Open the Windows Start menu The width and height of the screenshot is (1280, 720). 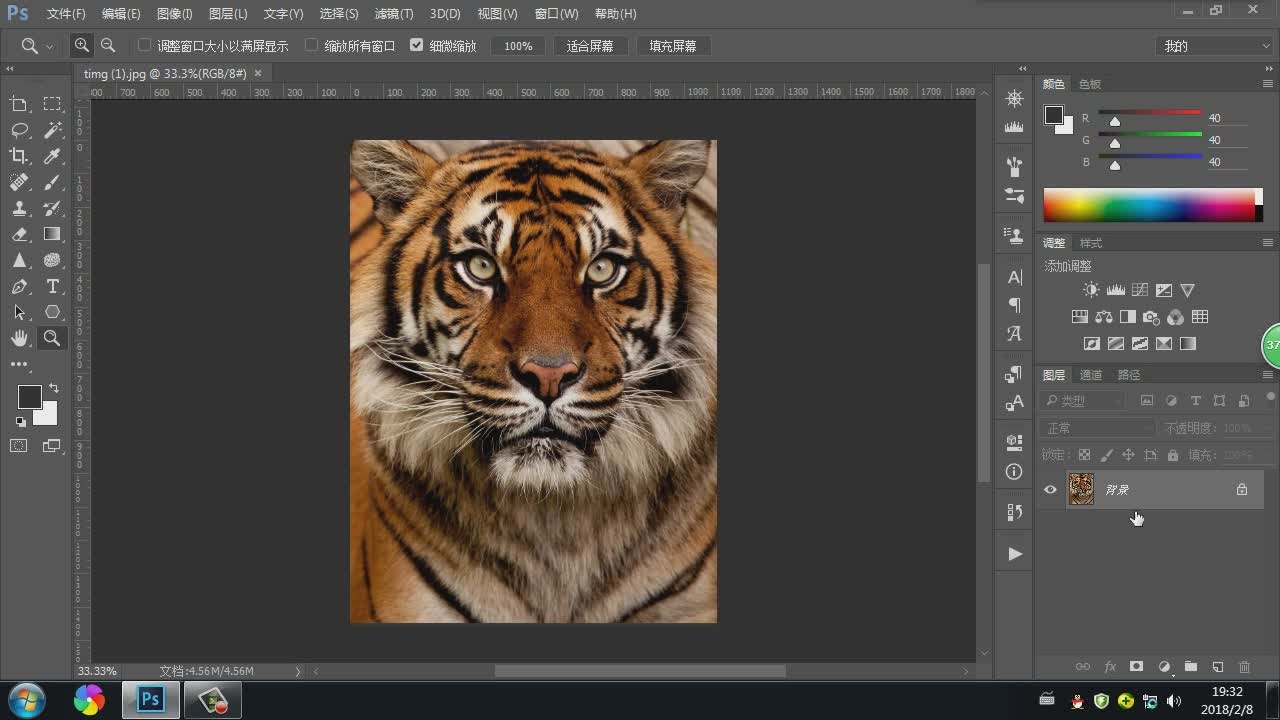[x=26, y=699]
